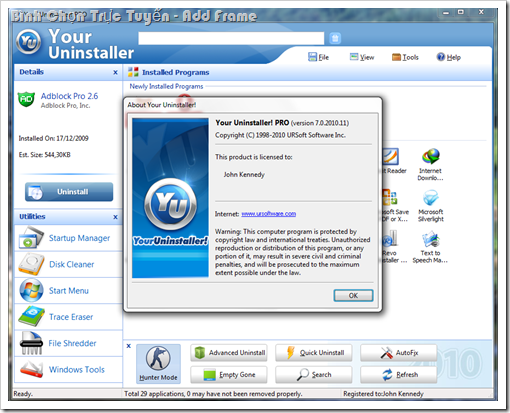Screen dimensions: 510x413
Task: Open the Help menu
Action: [449, 57]
